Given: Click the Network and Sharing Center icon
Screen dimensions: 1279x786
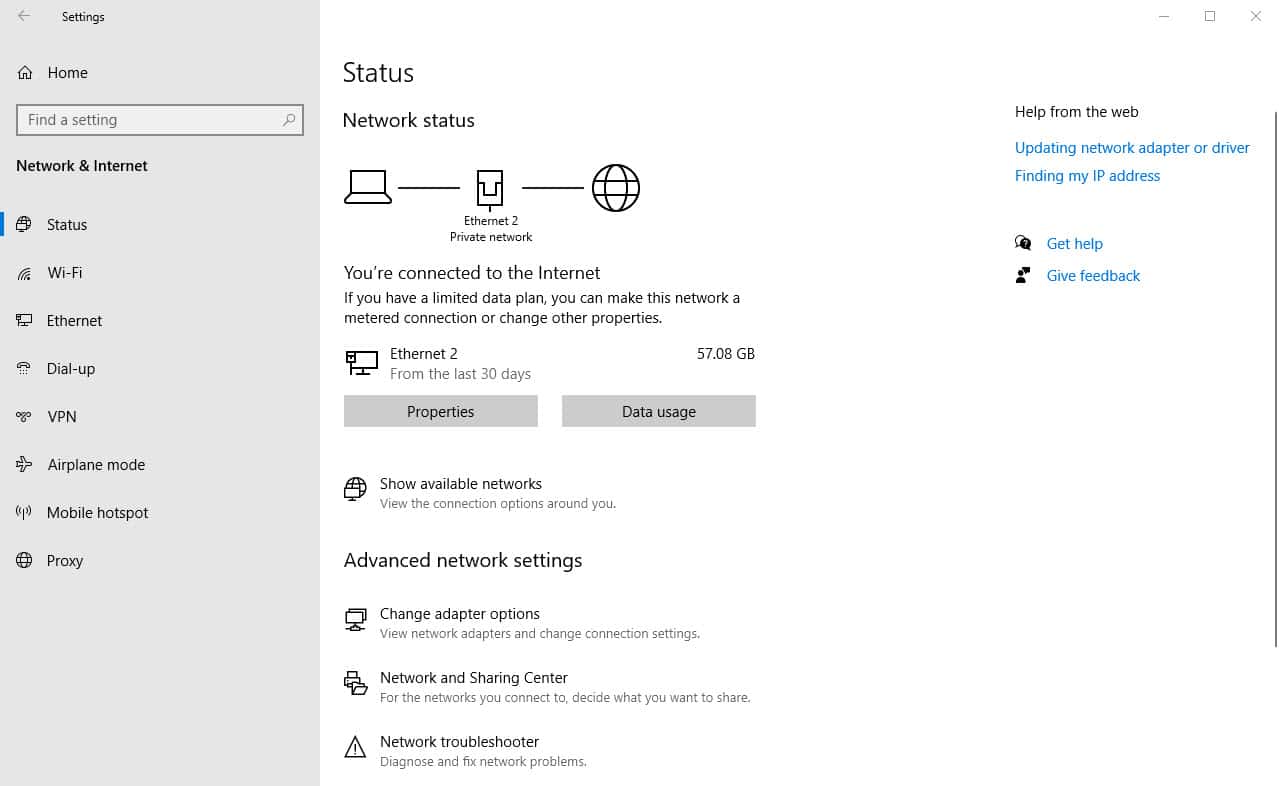Looking at the screenshot, I should pyautogui.click(x=355, y=684).
